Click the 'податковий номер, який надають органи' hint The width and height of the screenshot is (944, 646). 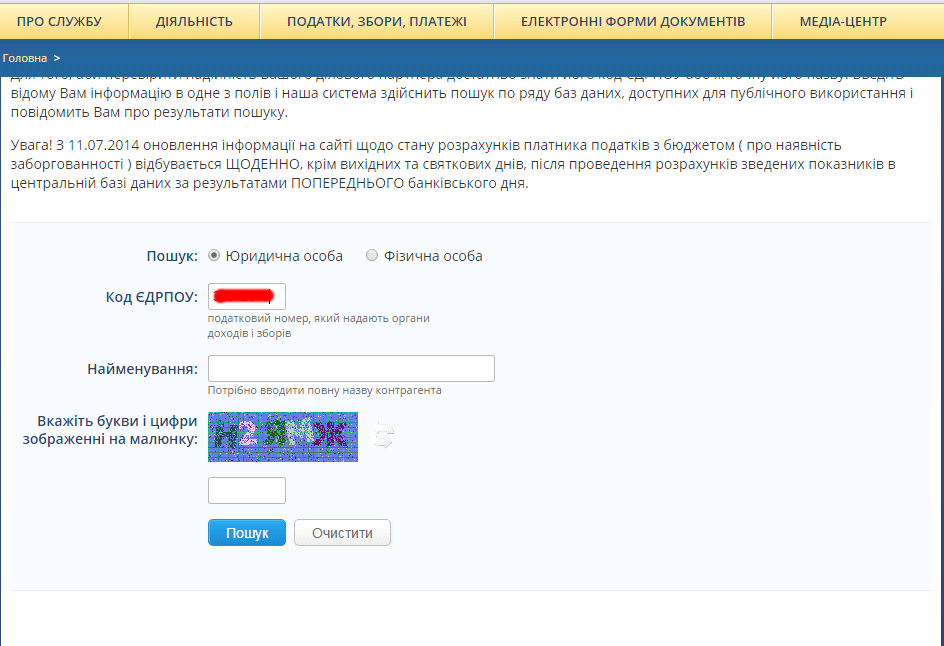[318, 318]
